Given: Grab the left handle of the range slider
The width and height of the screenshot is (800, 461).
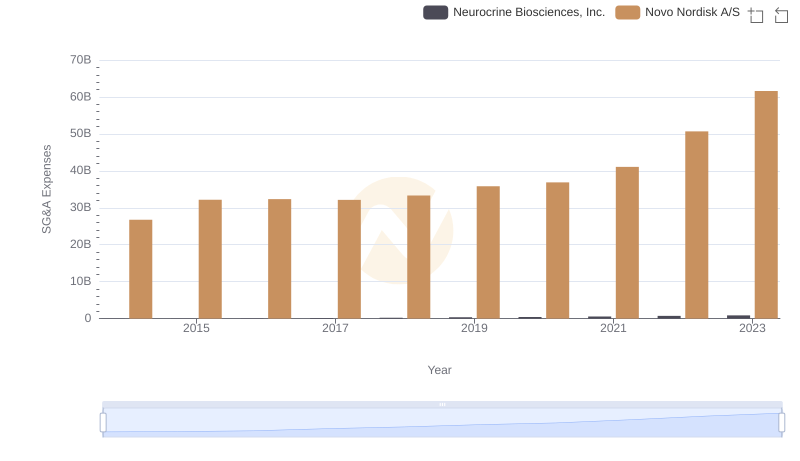Looking at the screenshot, I should [x=103, y=423].
